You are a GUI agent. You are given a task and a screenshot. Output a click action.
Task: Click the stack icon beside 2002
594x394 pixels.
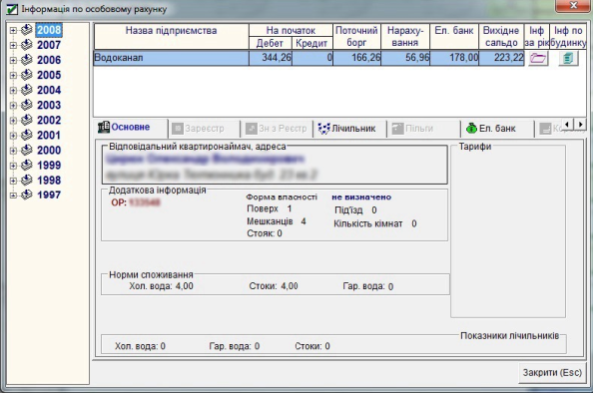pos(27,120)
